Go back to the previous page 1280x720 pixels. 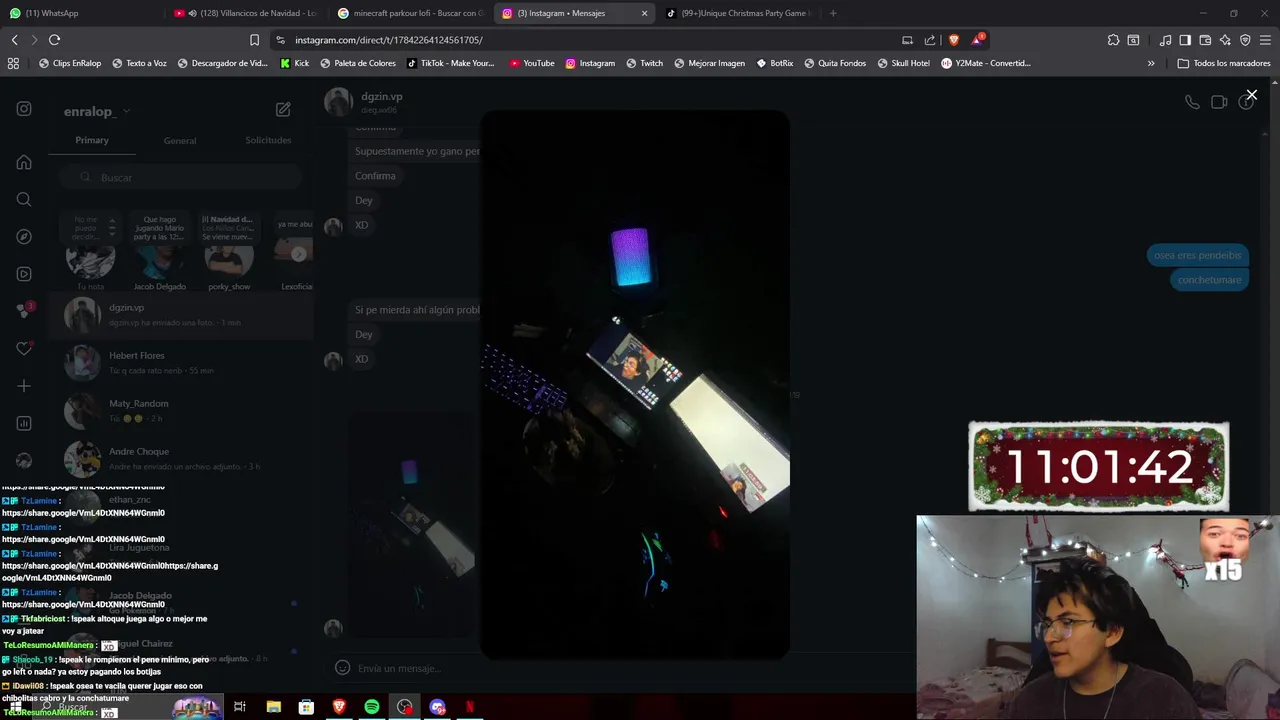(x=14, y=40)
